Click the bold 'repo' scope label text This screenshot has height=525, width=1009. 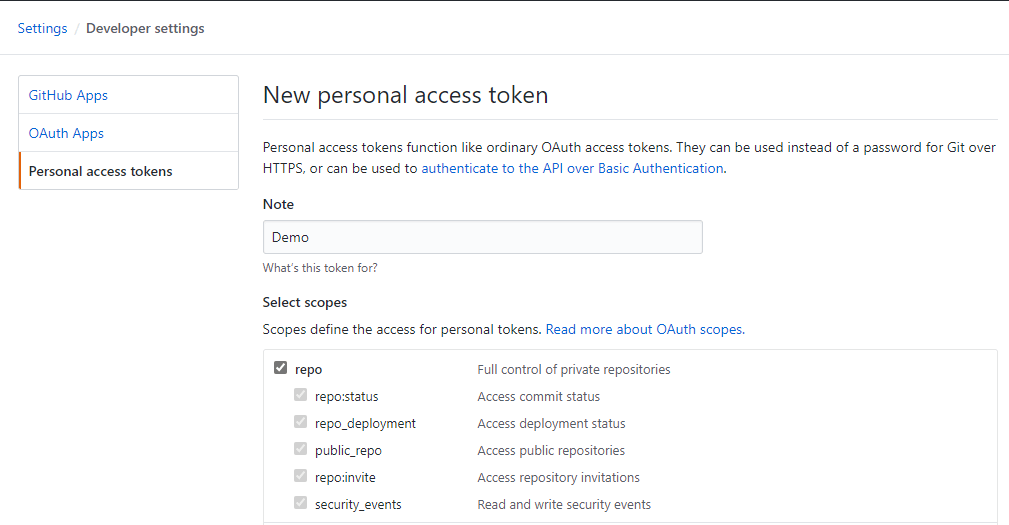[309, 369]
